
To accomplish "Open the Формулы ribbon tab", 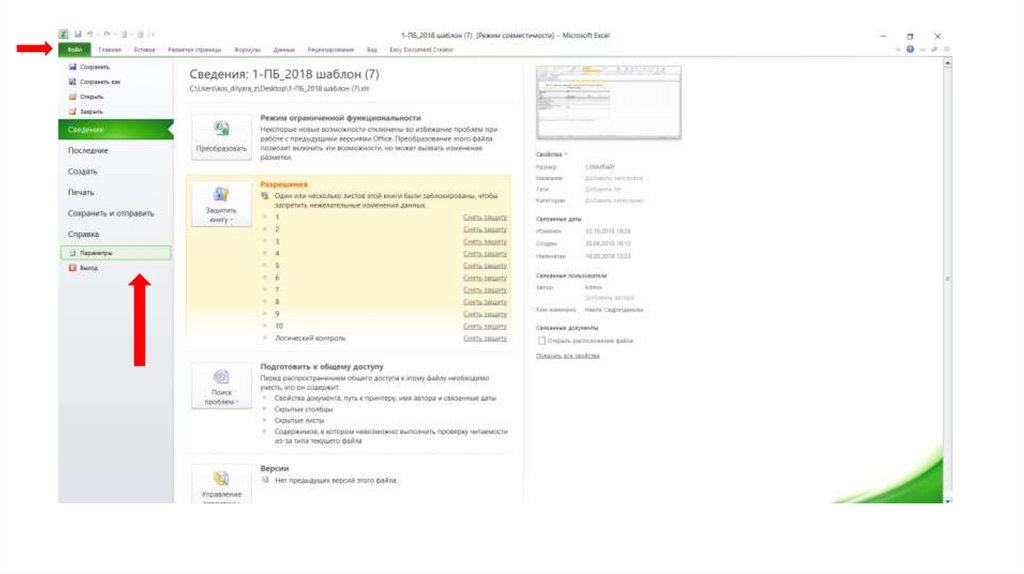I will tap(248, 50).
